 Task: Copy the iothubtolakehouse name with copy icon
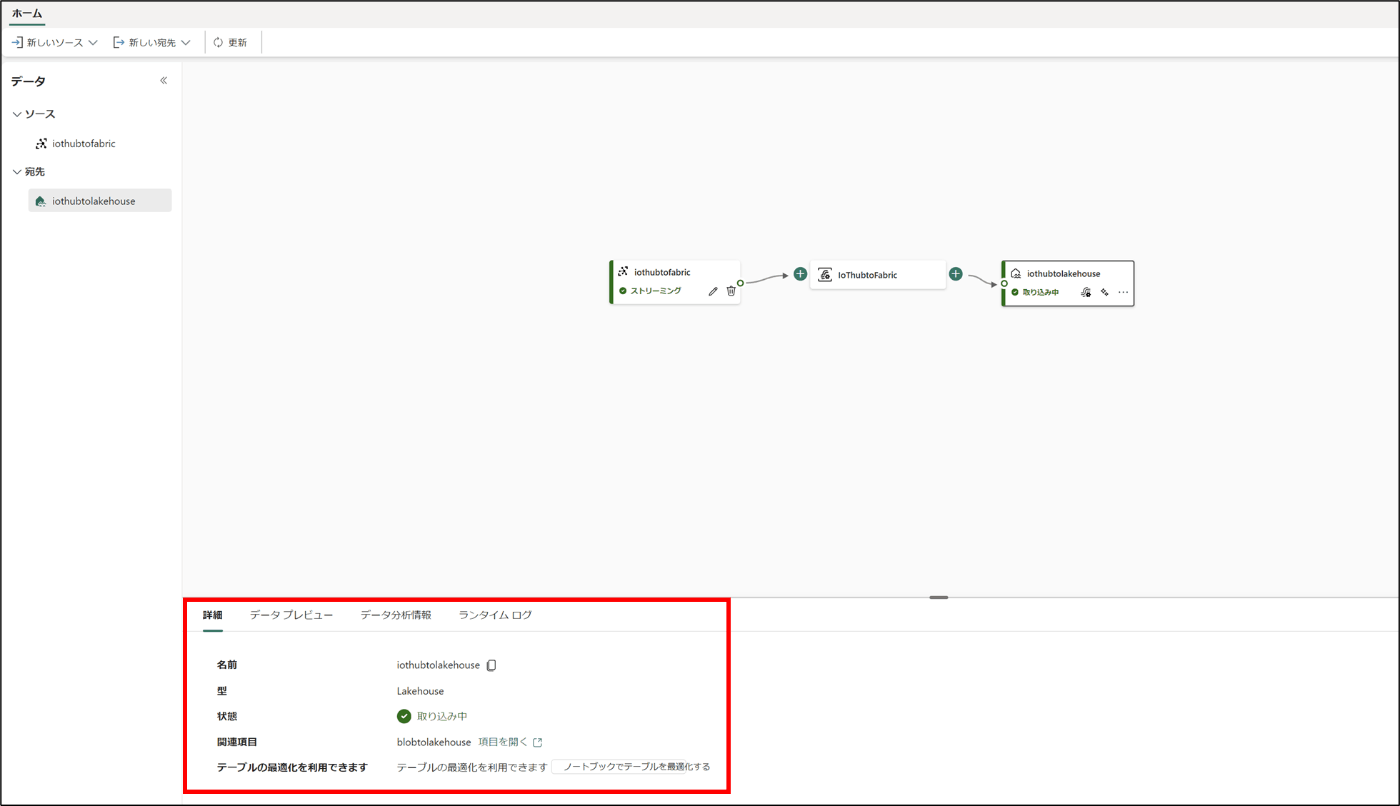[491, 665]
